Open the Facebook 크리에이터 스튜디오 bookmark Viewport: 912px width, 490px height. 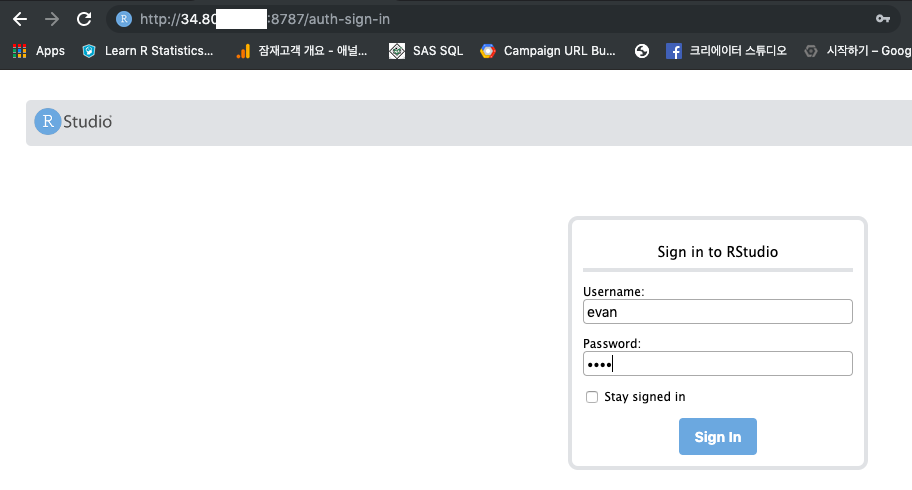pos(726,51)
